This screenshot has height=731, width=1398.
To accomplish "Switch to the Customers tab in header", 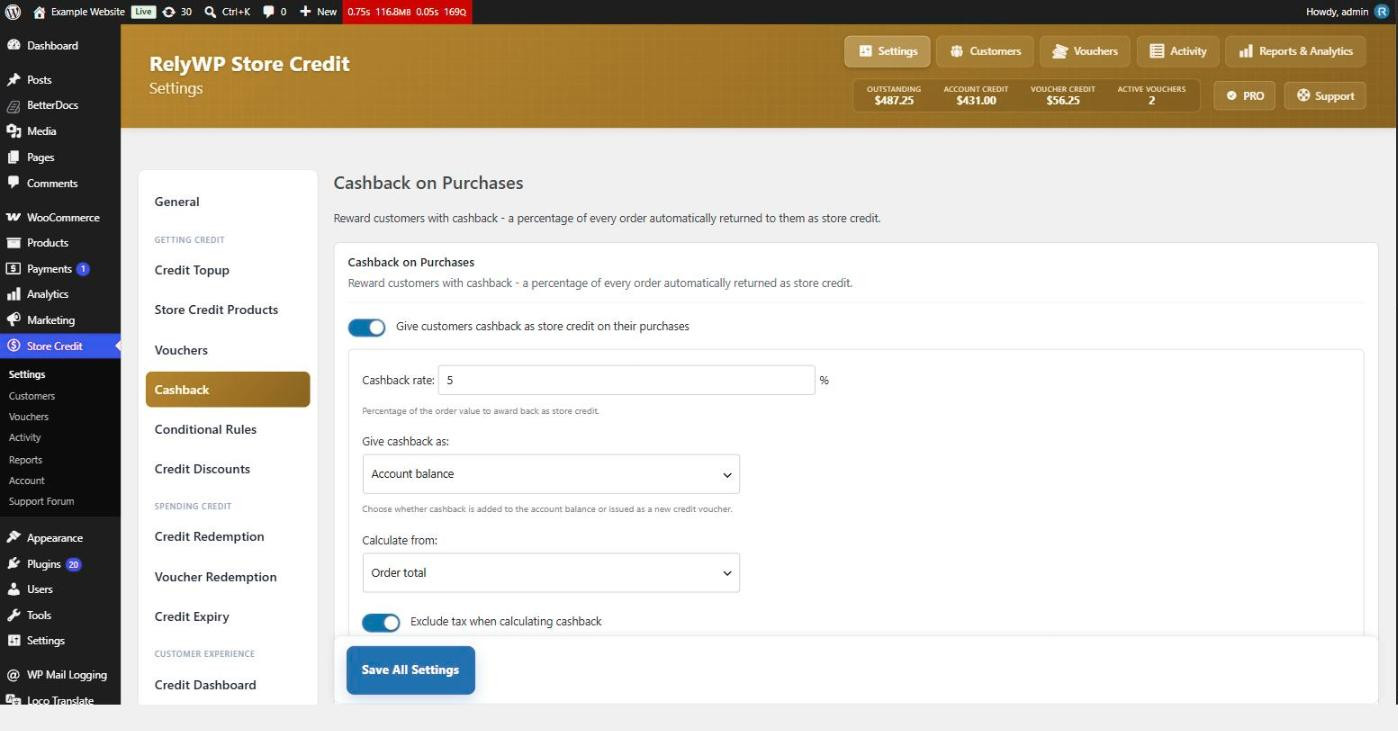I will (986, 51).
